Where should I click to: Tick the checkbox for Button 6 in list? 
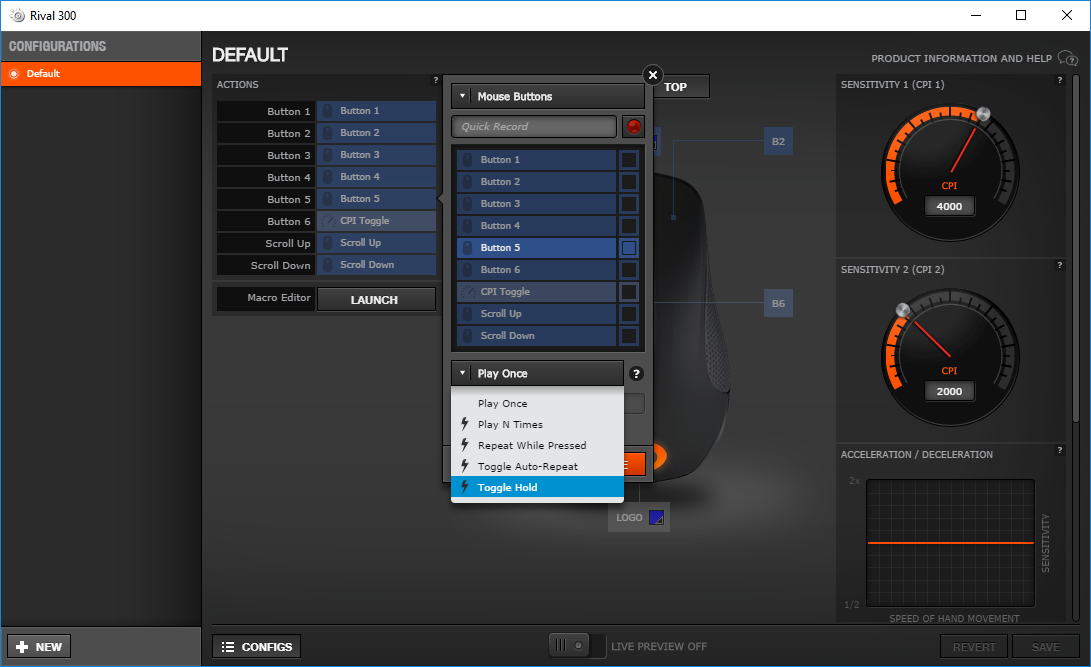629,270
